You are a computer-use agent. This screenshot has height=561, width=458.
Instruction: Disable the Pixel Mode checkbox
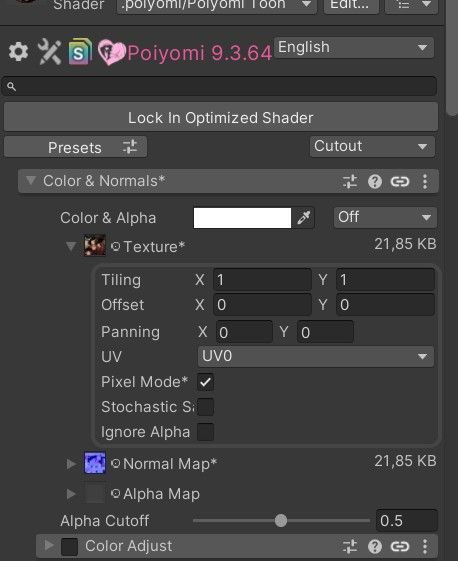click(x=206, y=382)
